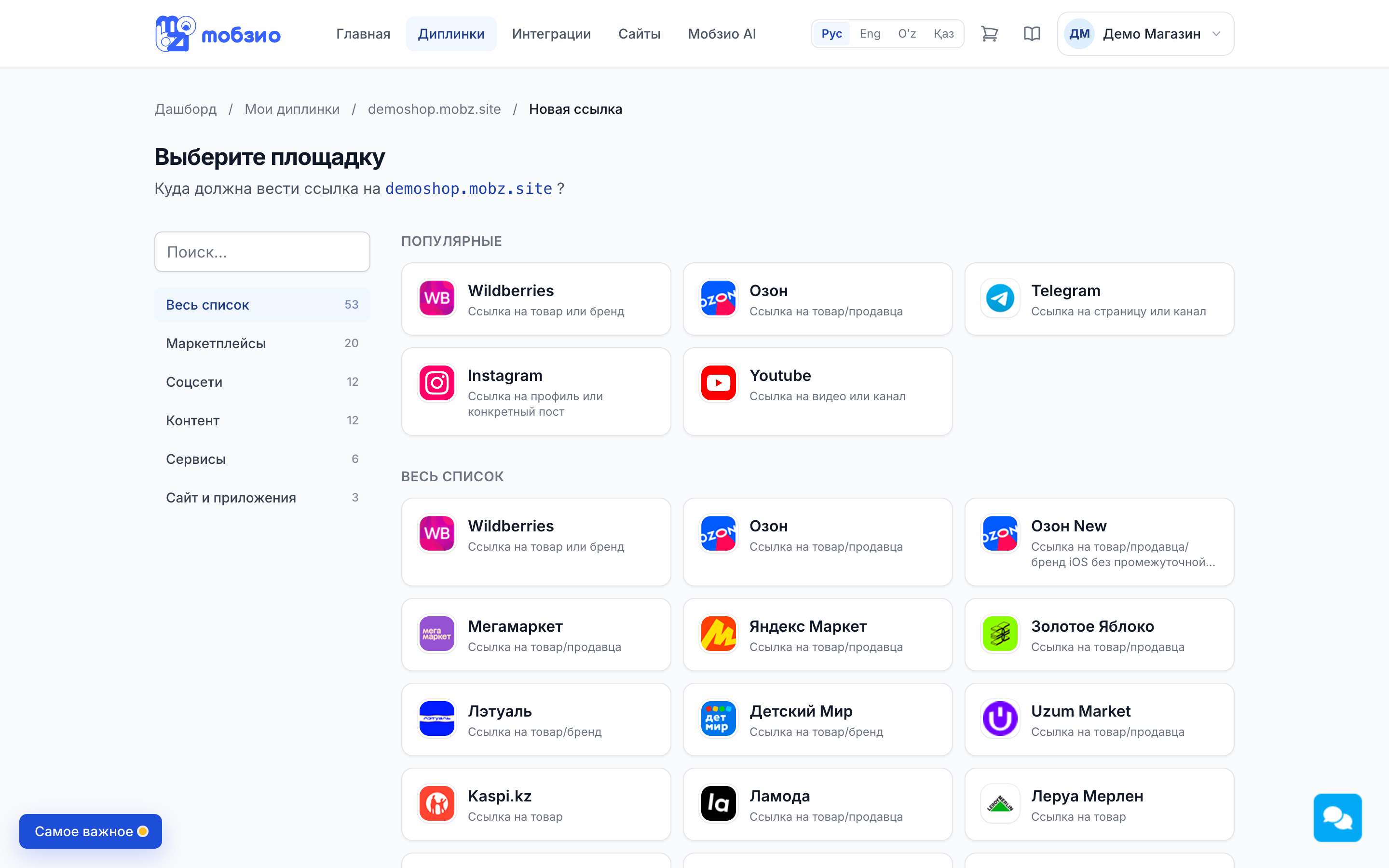Switch language to Рус
The height and width of the screenshot is (868, 1389).
tap(831, 34)
